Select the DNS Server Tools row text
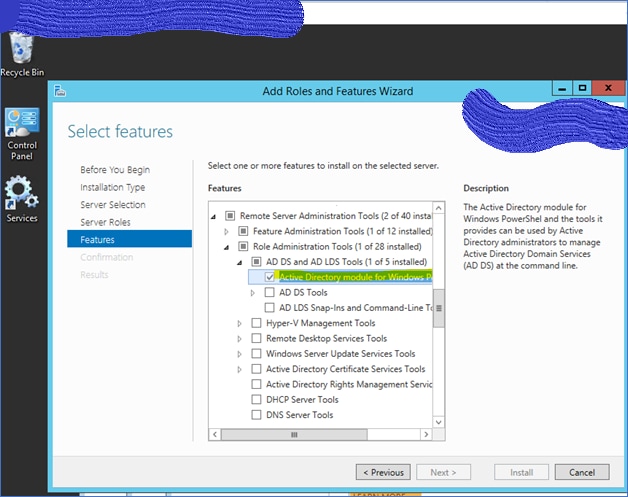 pyautogui.click(x=300, y=415)
